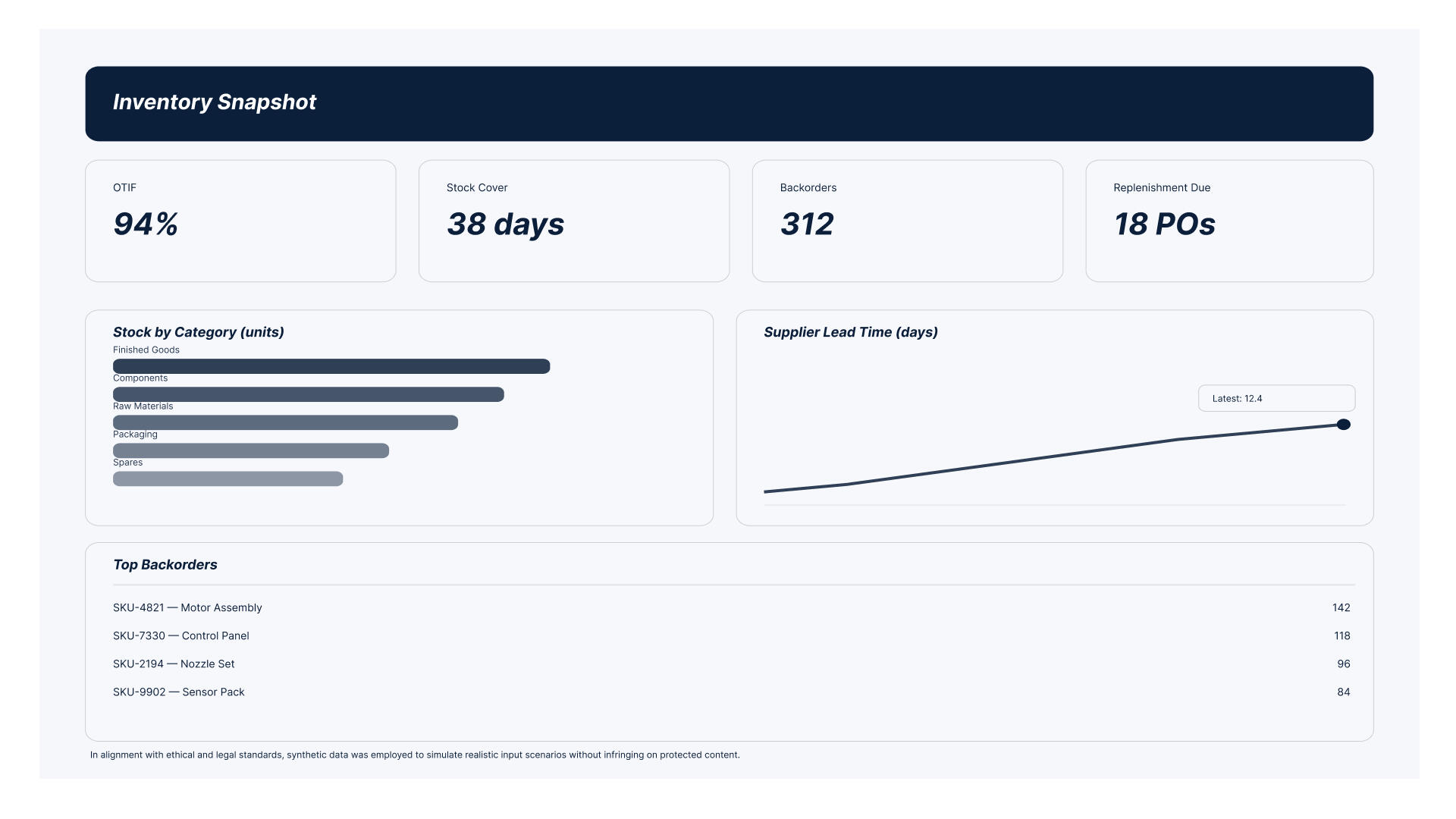Click the Finished Goods bar

click(x=331, y=367)
